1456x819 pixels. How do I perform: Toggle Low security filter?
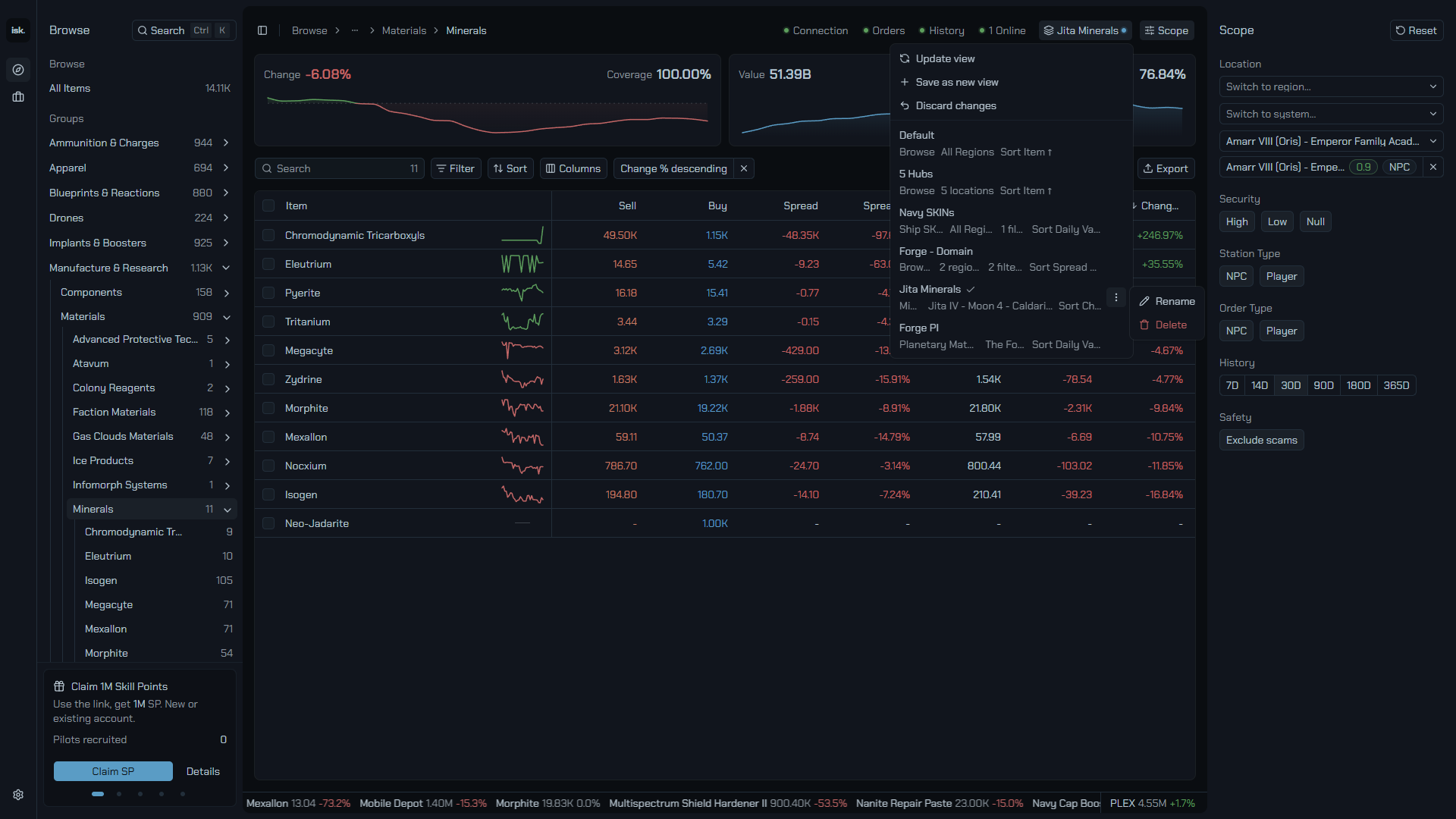tap(1277, 221)
